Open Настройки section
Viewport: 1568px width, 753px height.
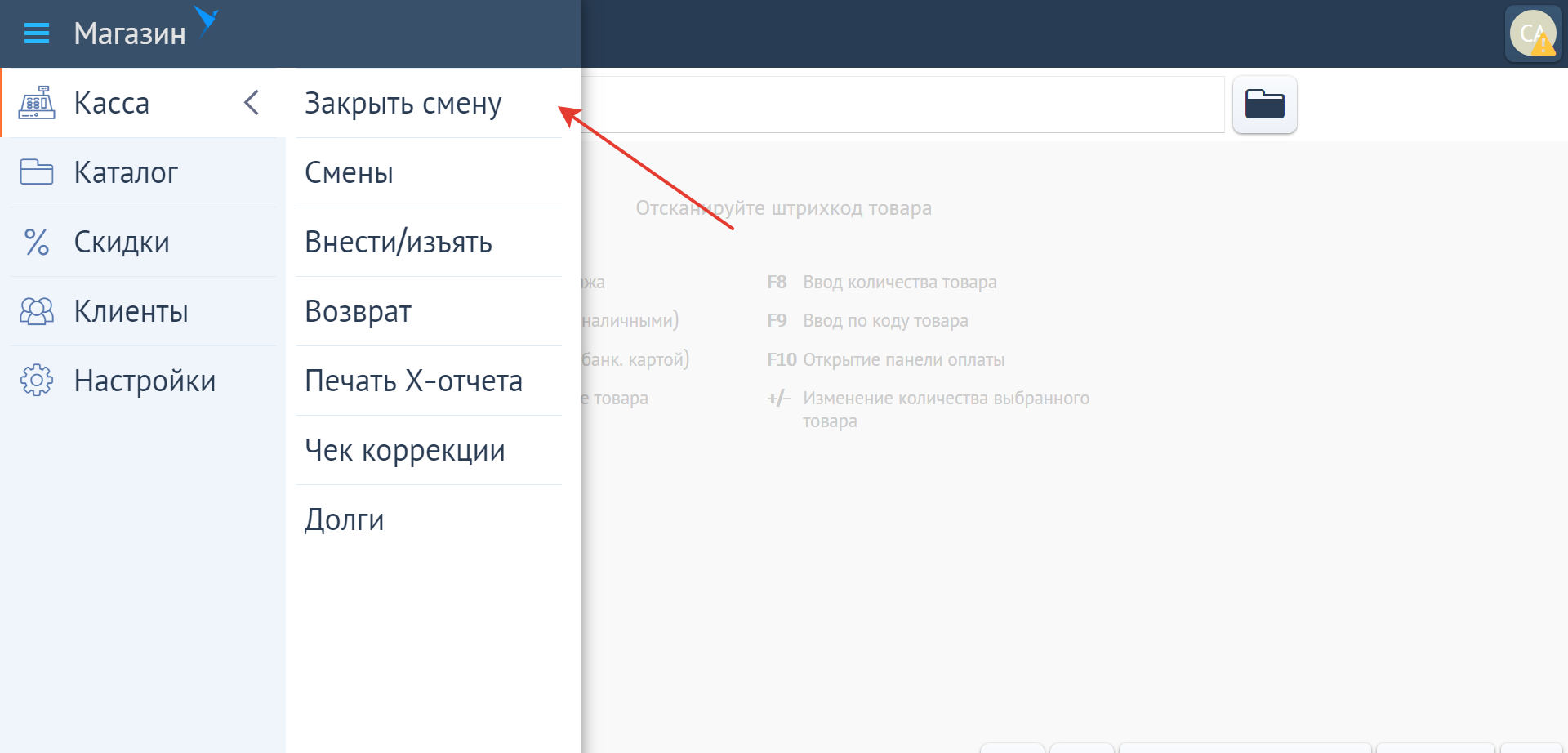coord(143,381)
